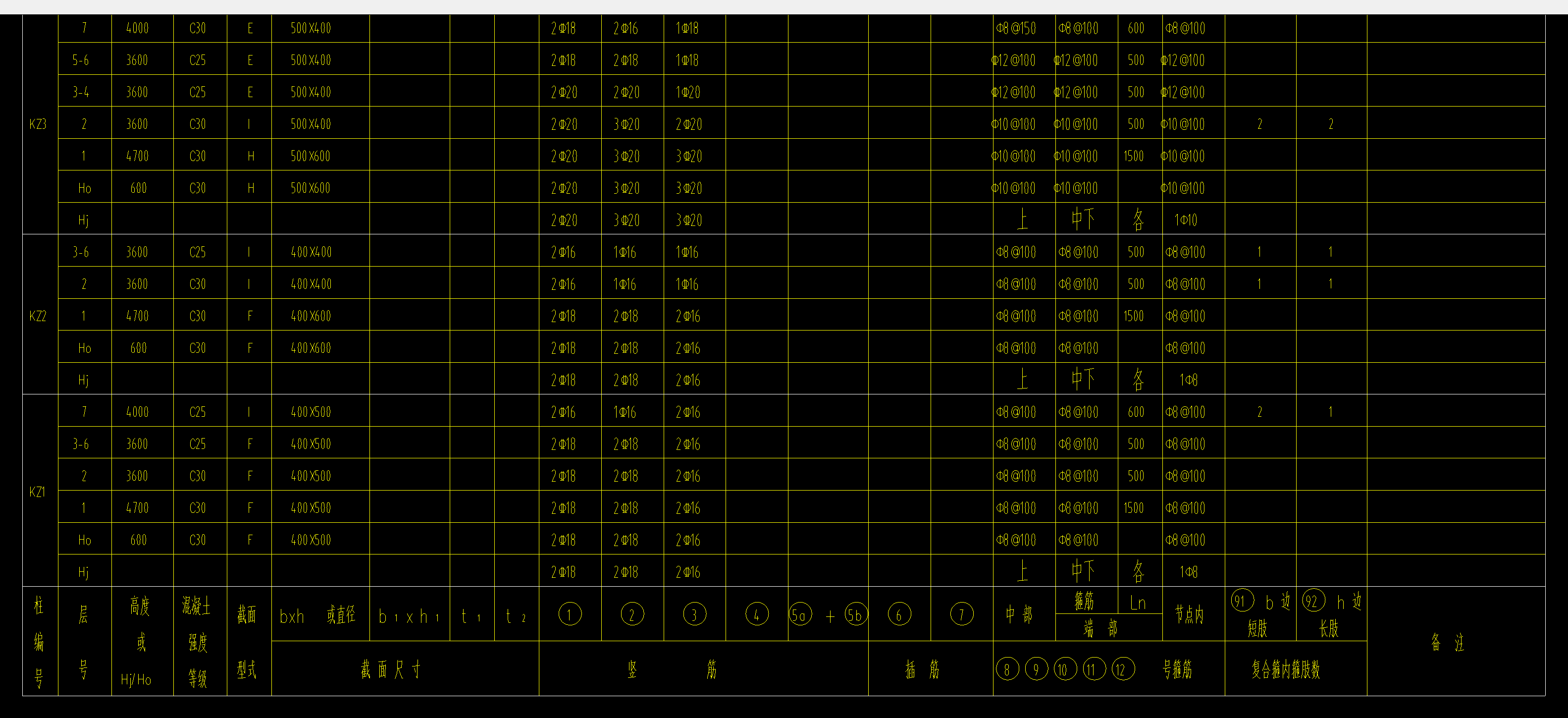1568x718 pixels.
Task: Click circled number 6 dowel header
Action: click(x=899, y=614)
